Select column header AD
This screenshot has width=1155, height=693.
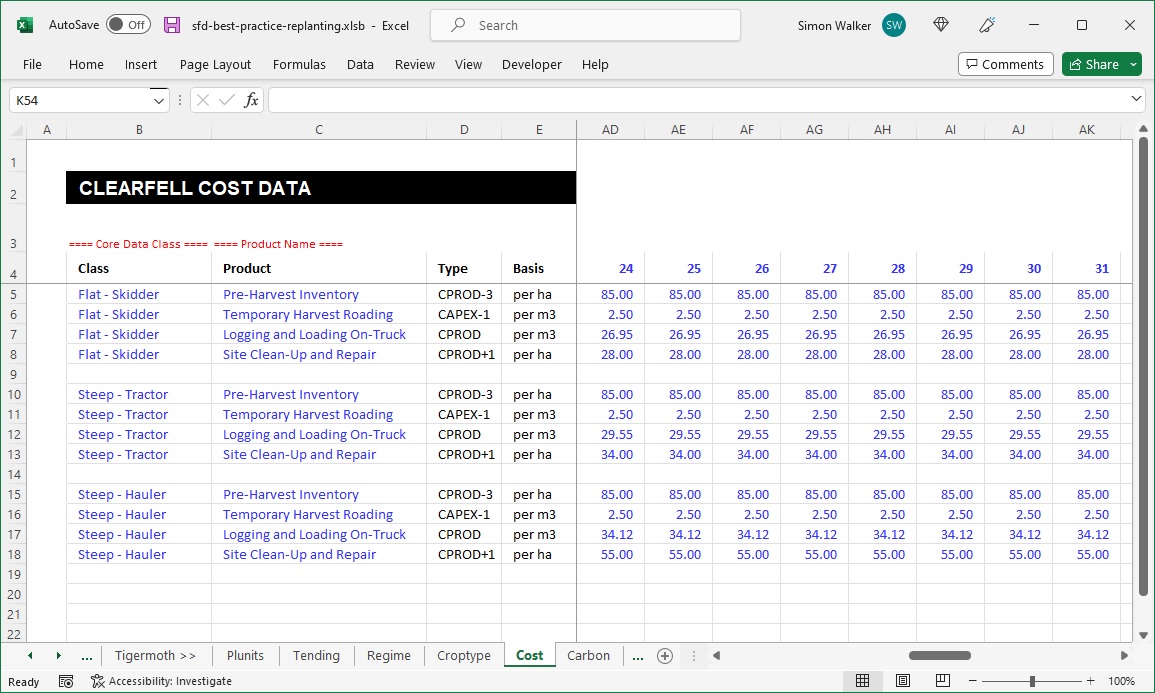[610, 130]
